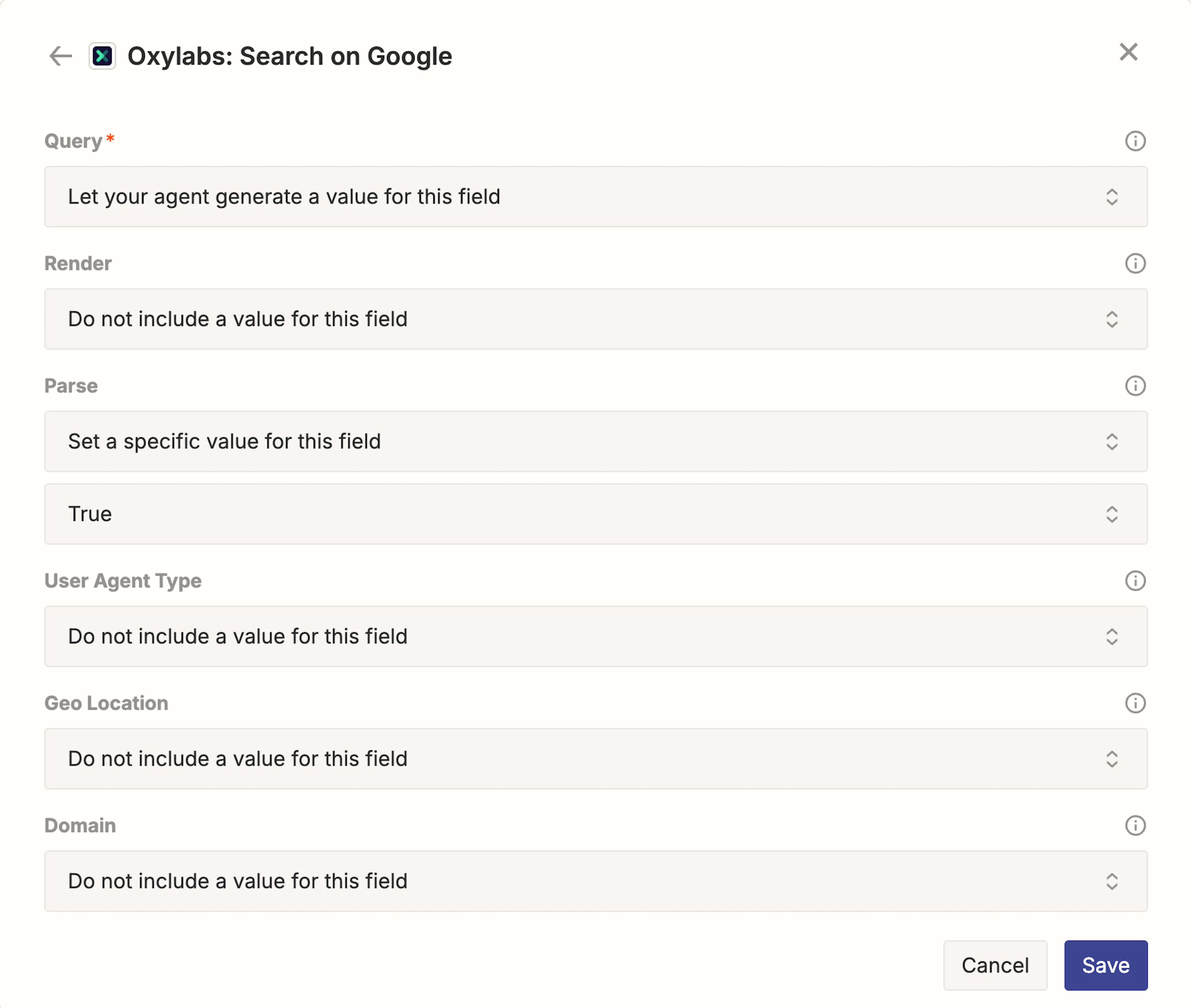Click the dialog title Oxylabs: Search on Google
Screen dimensions: 1191x1008
[x=290, y=56]
